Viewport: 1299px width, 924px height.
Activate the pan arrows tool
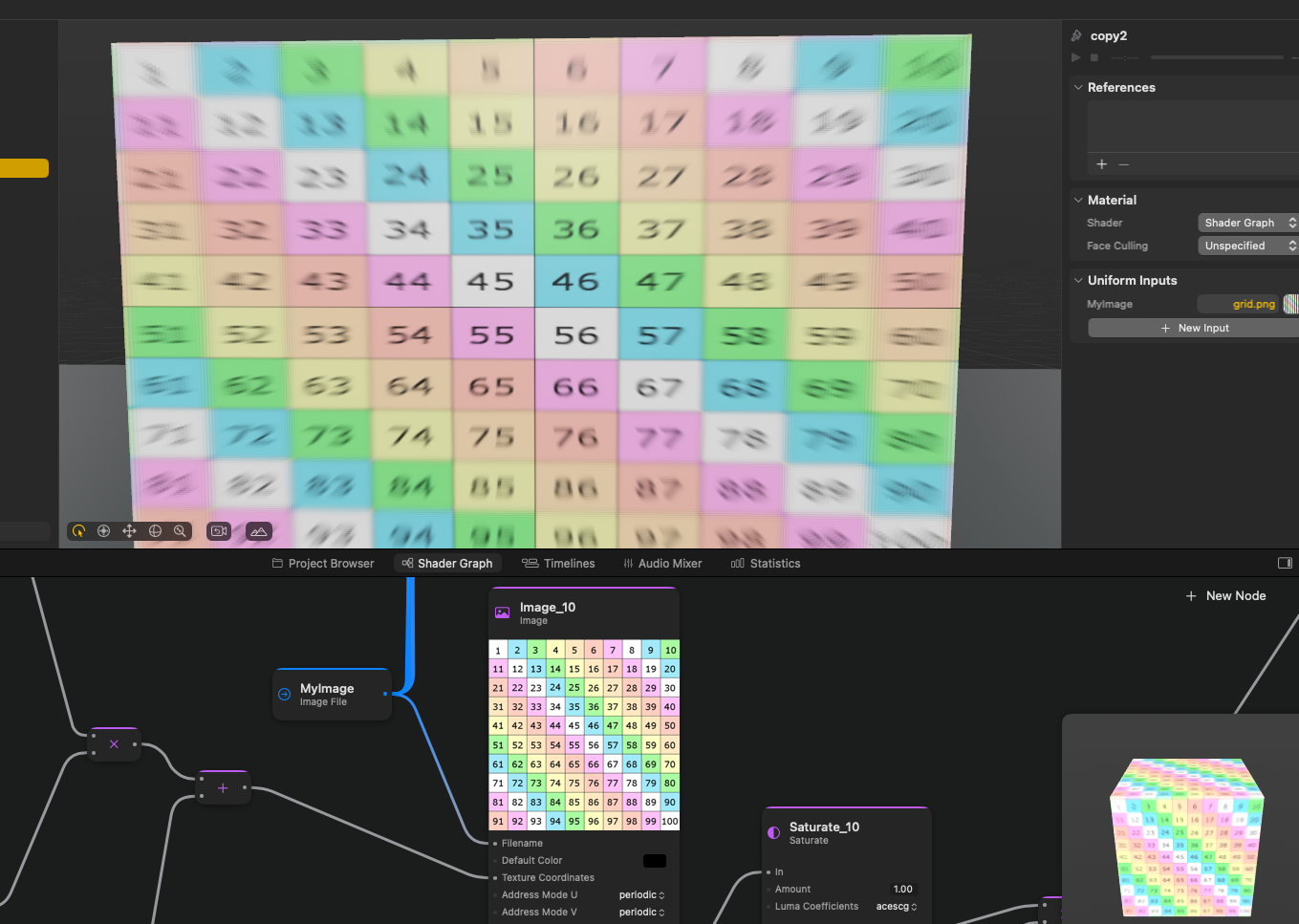[129, 531]
